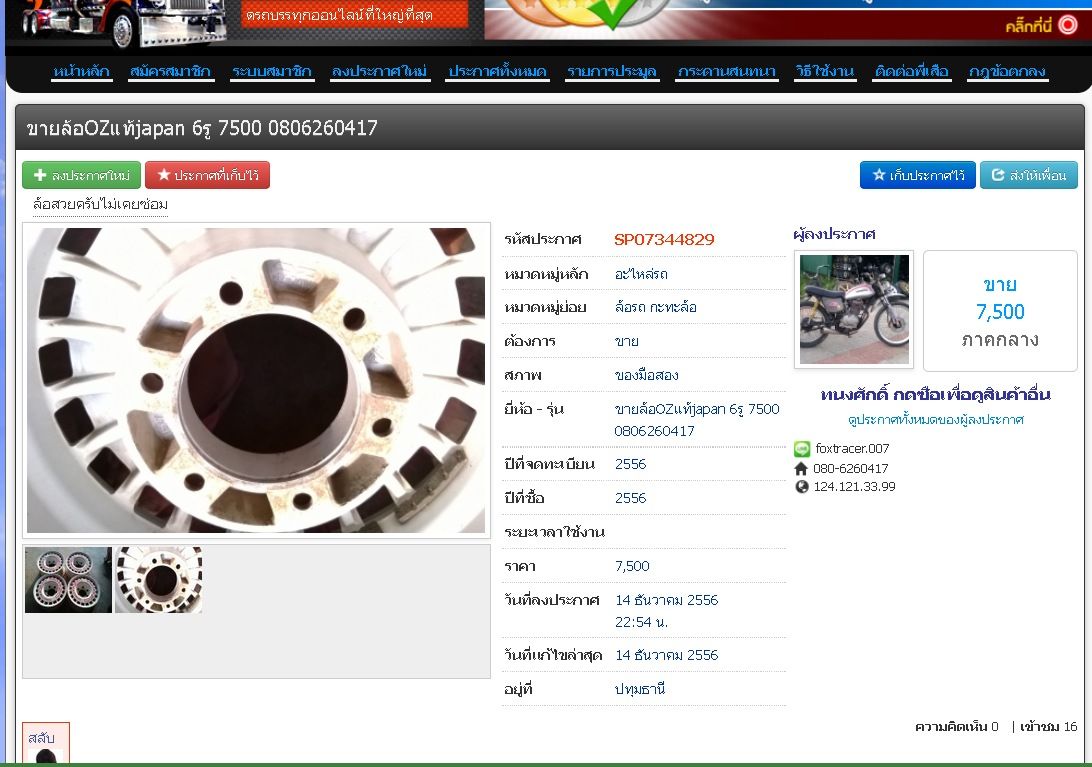Click the green ลงประกาศใหม่ button
This screenshot has width=1092, height=767.
[81, 175]
